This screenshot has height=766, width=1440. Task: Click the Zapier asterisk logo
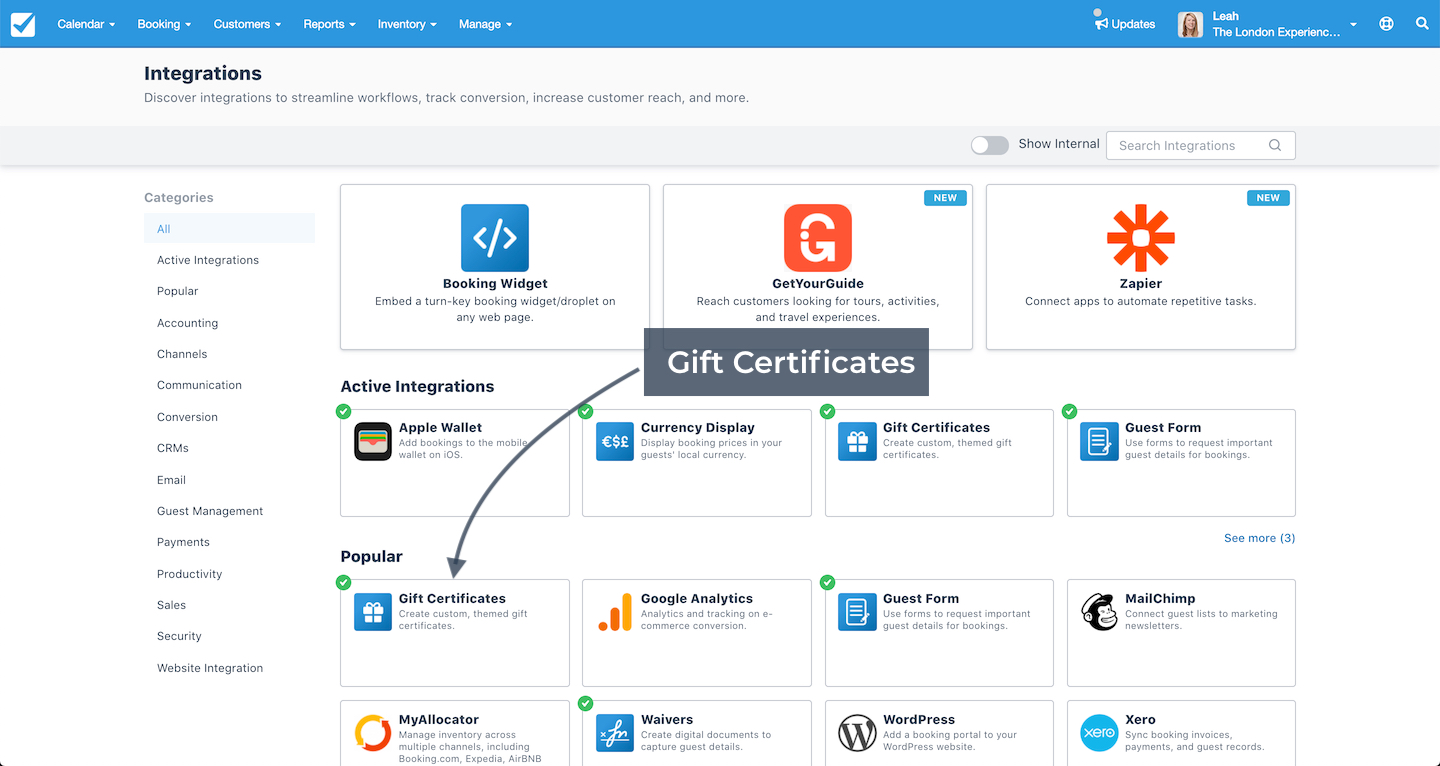[1141, 238]
